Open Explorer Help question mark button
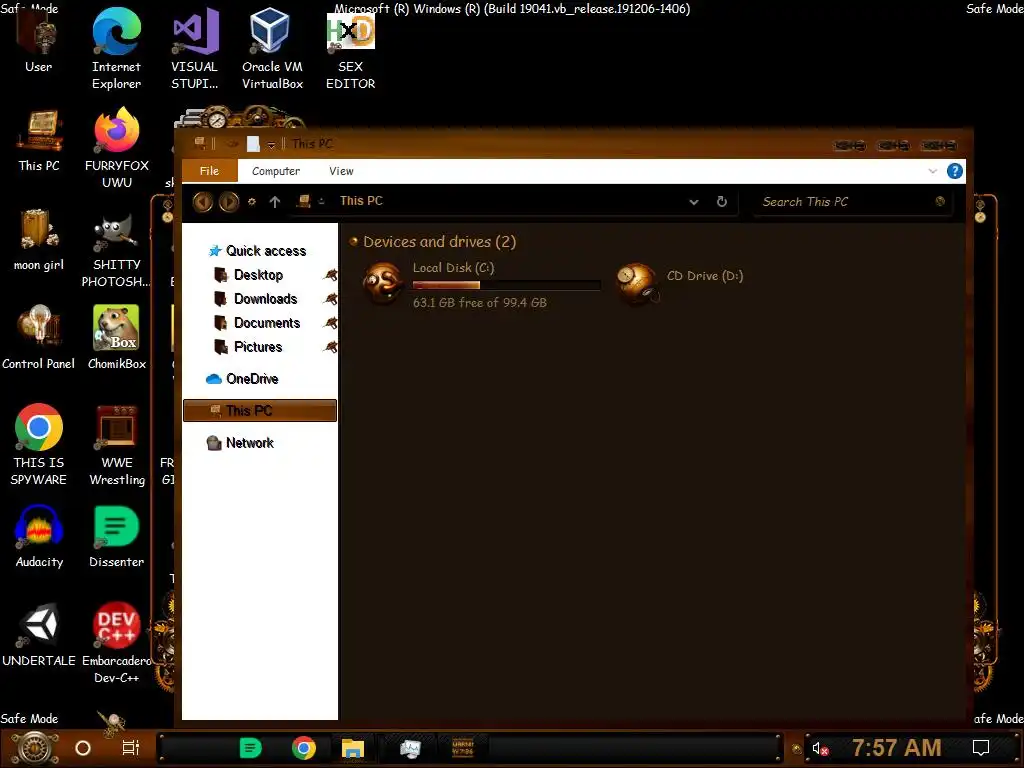 tap(955, 171)
